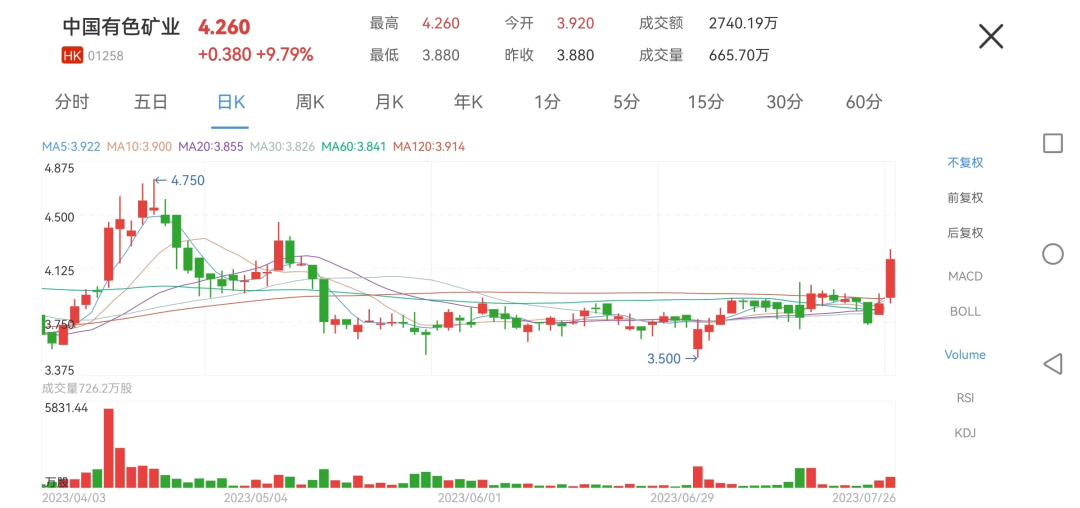The height and width of the screenshot is (508, 1080).
Task: Select the 不复权 adjustment option
Action: [965, 163]
